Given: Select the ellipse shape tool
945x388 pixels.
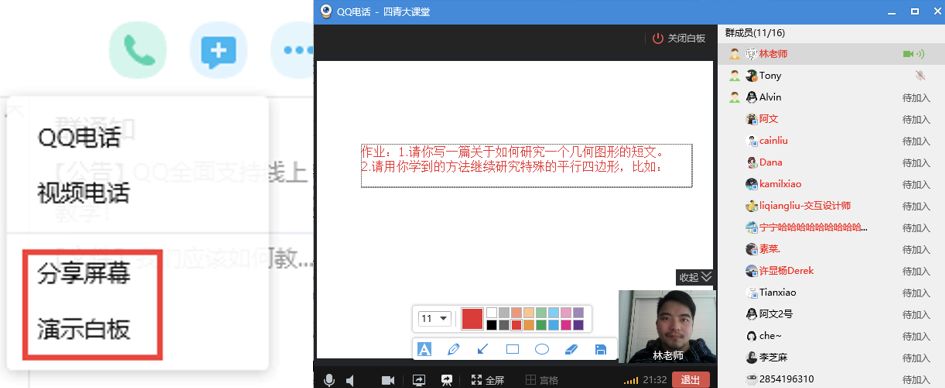Looking at the screenshot, I should pyautogui.click(x=542, y=349).
